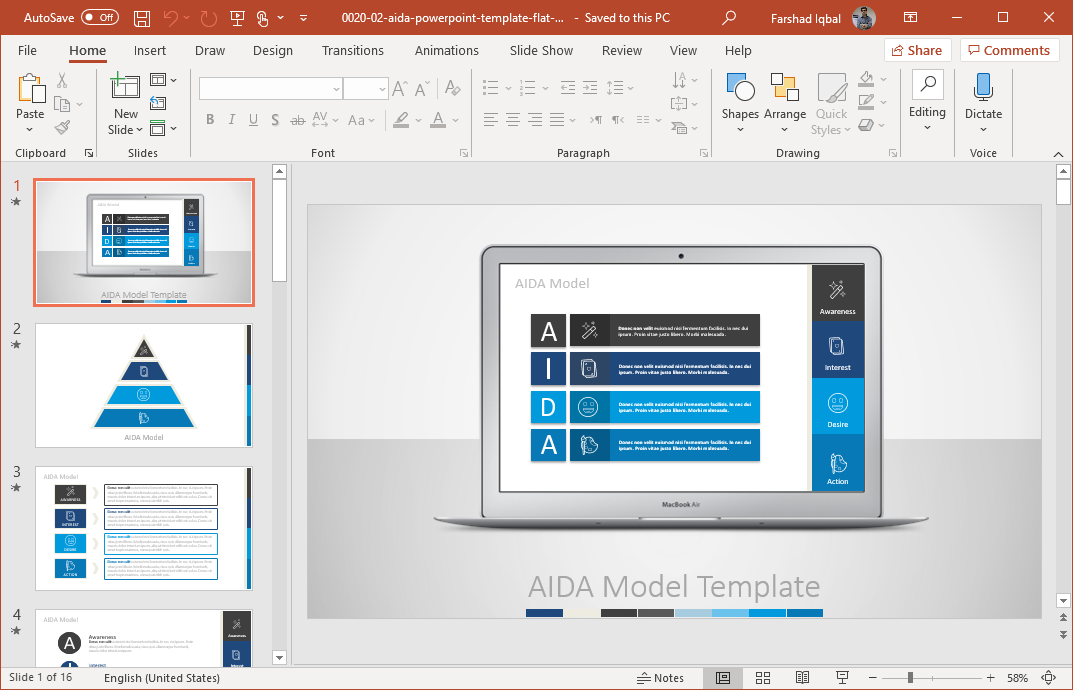Switch to Slide Sorter view icon
This screenshot has height=690, width=1073.
(762, 678)
